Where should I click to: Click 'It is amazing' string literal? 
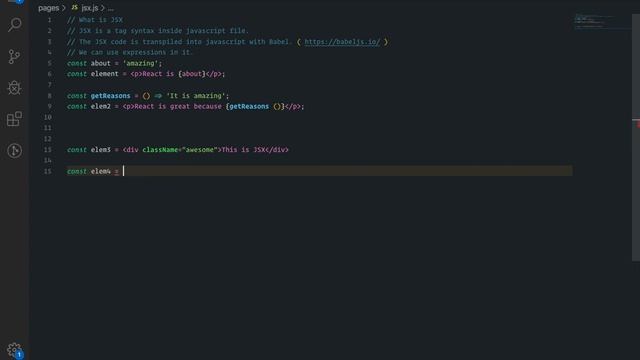tap(196, 96)
